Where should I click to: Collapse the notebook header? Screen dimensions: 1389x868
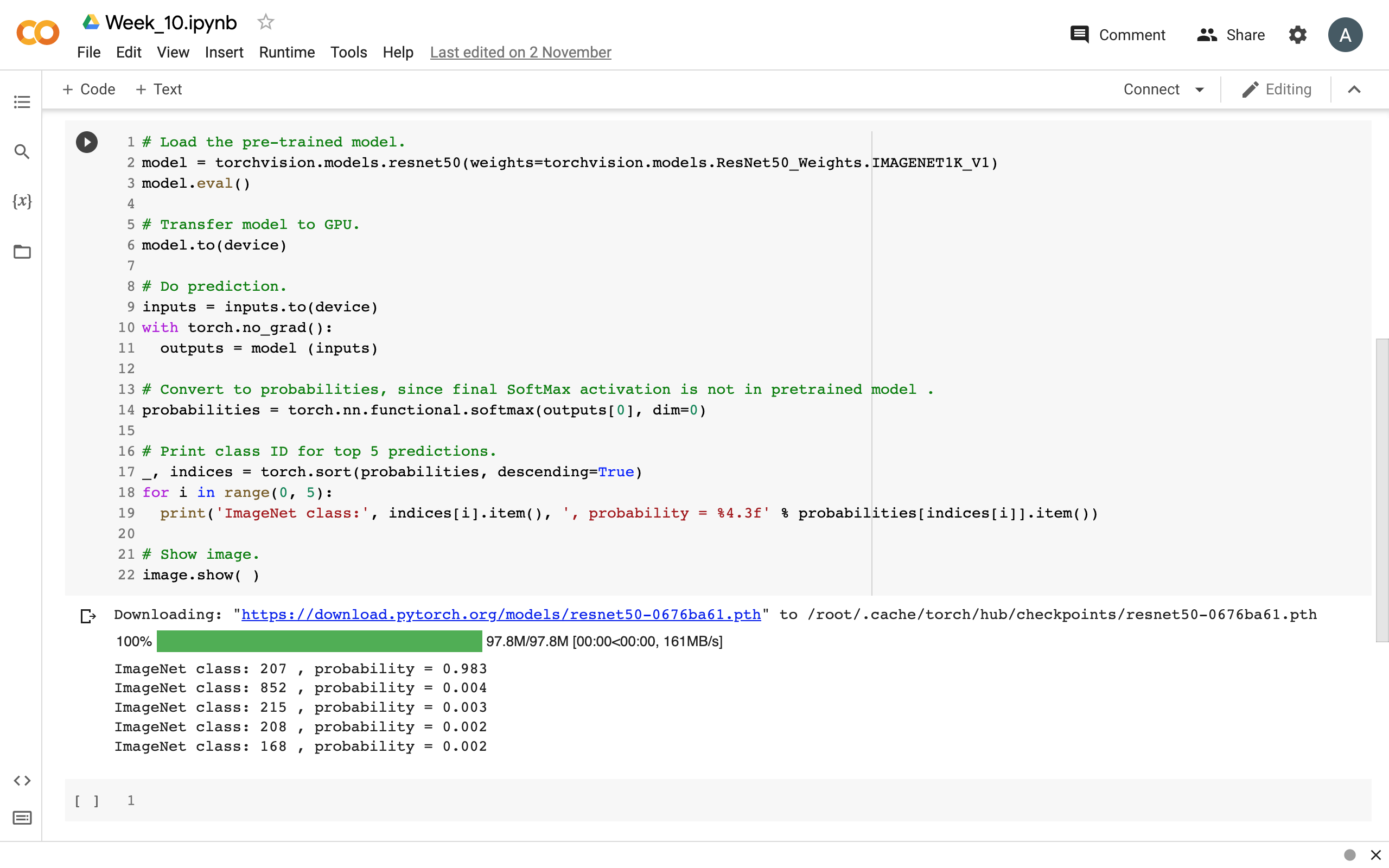(1354, 89)
